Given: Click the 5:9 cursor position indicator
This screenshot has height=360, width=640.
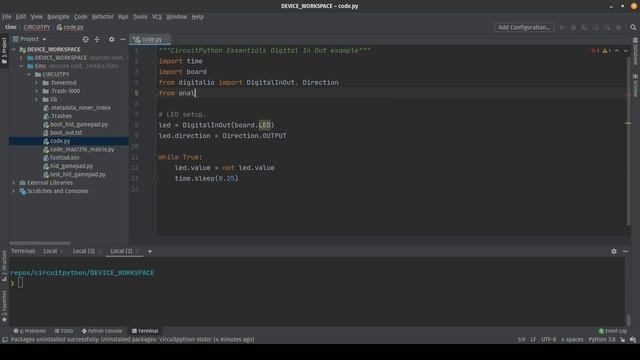Looking at the screenshot, I should point(521,340).
